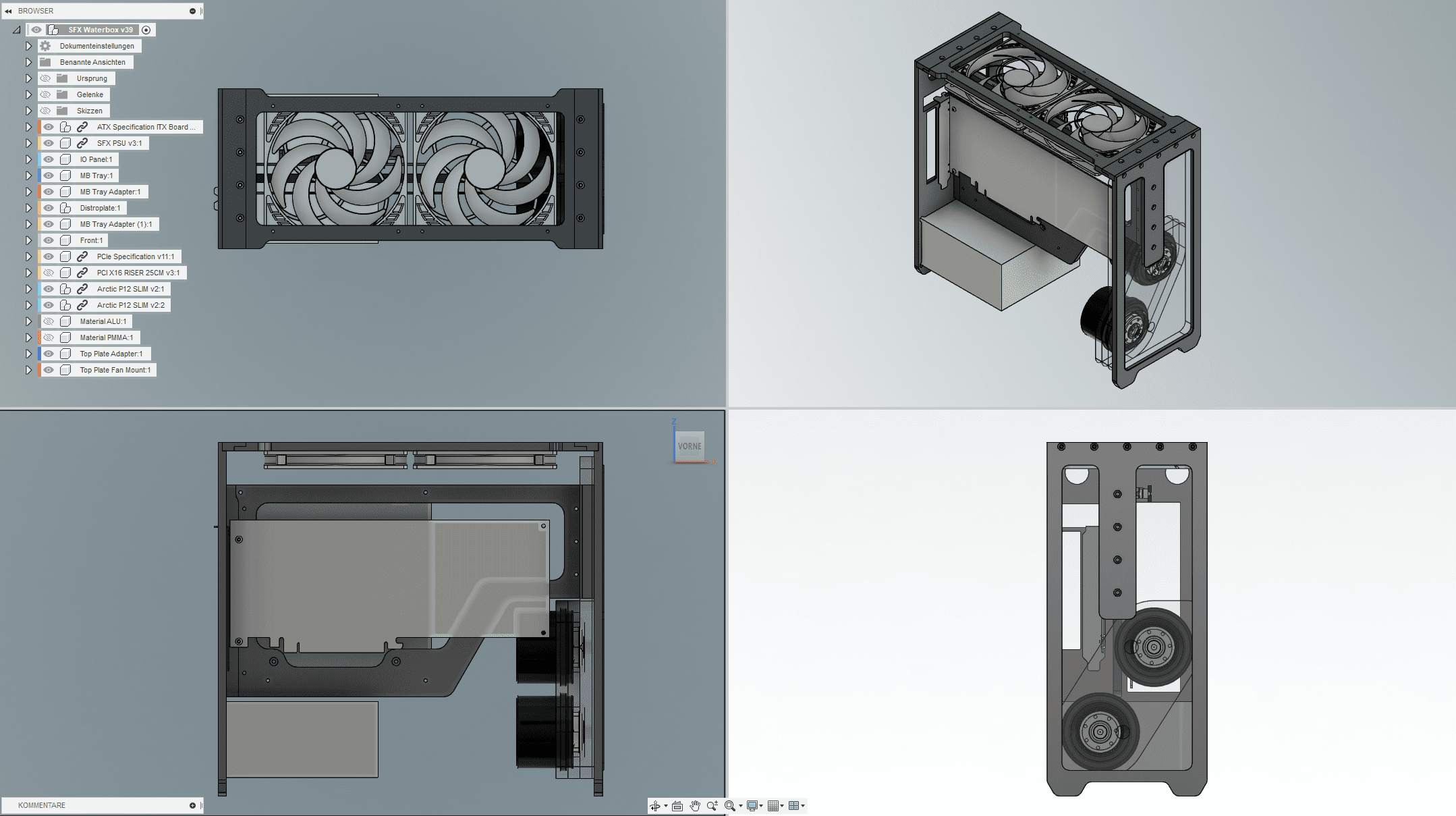Click assembly icon of Distroplate:1
Image resolution: width=1456 pixels, height=816 pixels.
pyautogui.click(x=65, y=208)
